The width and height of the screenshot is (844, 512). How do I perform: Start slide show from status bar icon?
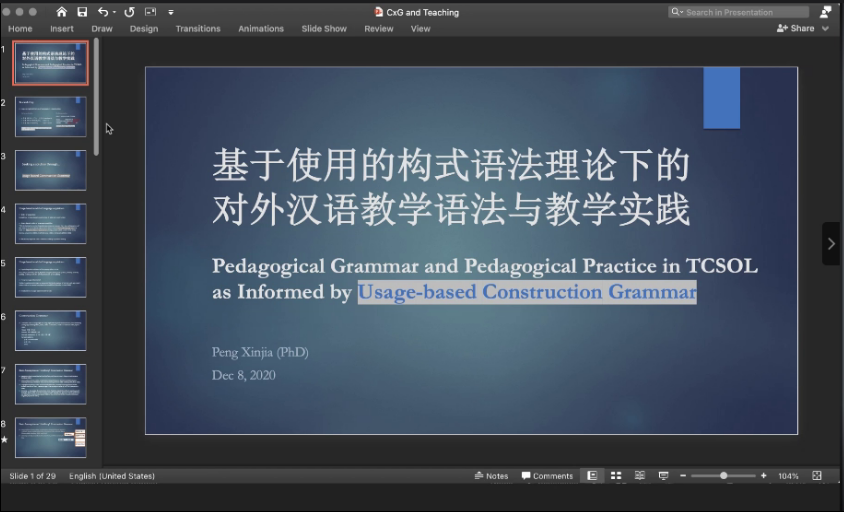663,476
